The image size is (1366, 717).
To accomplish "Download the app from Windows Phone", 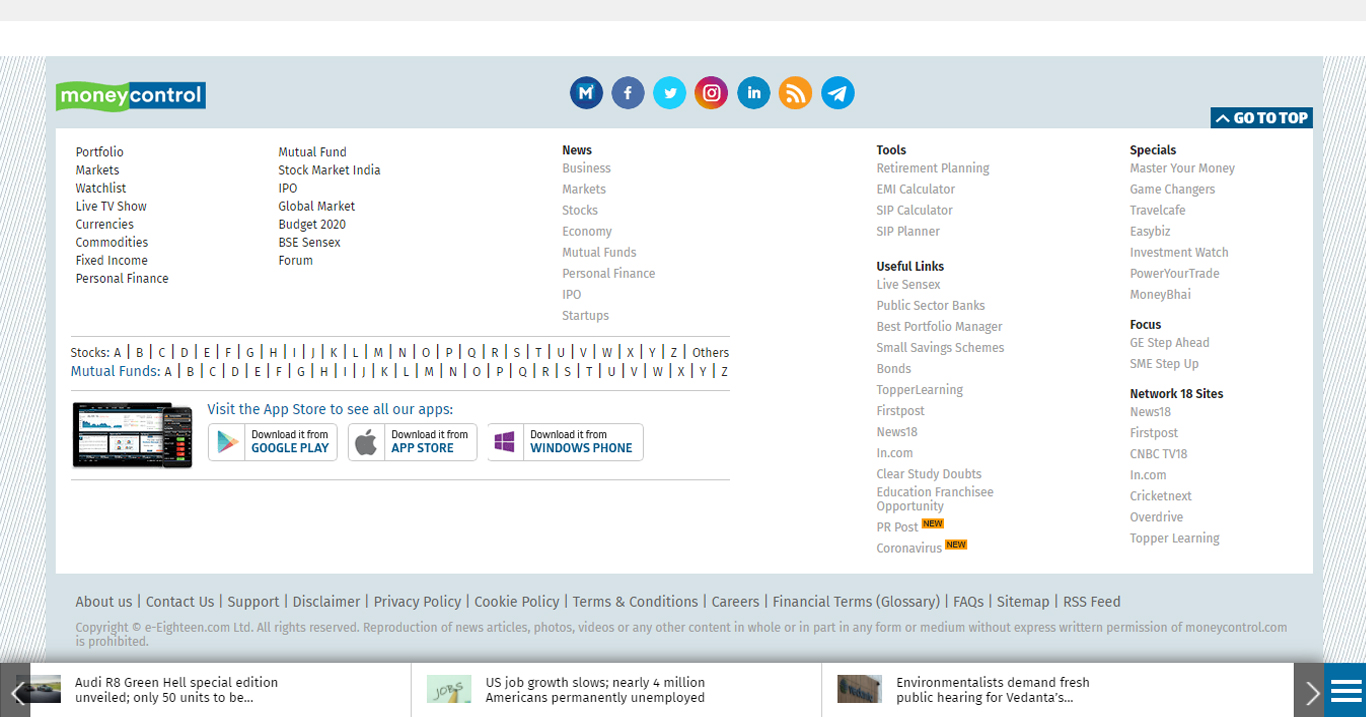I will point(565,442).
